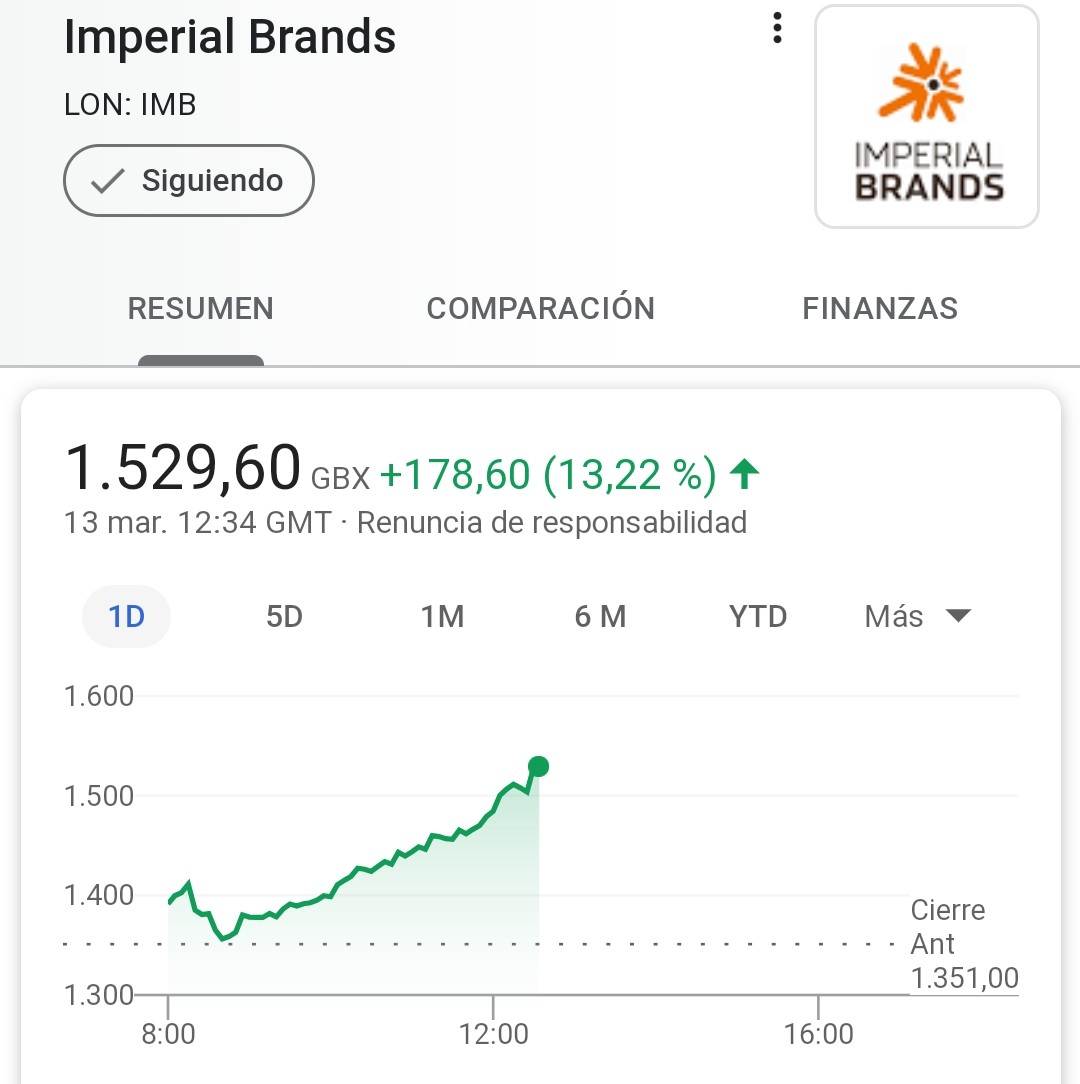Select the 1D chart range
Image resolution: width=1080 pixels, height=1084 pixels.
coord(127,617)
